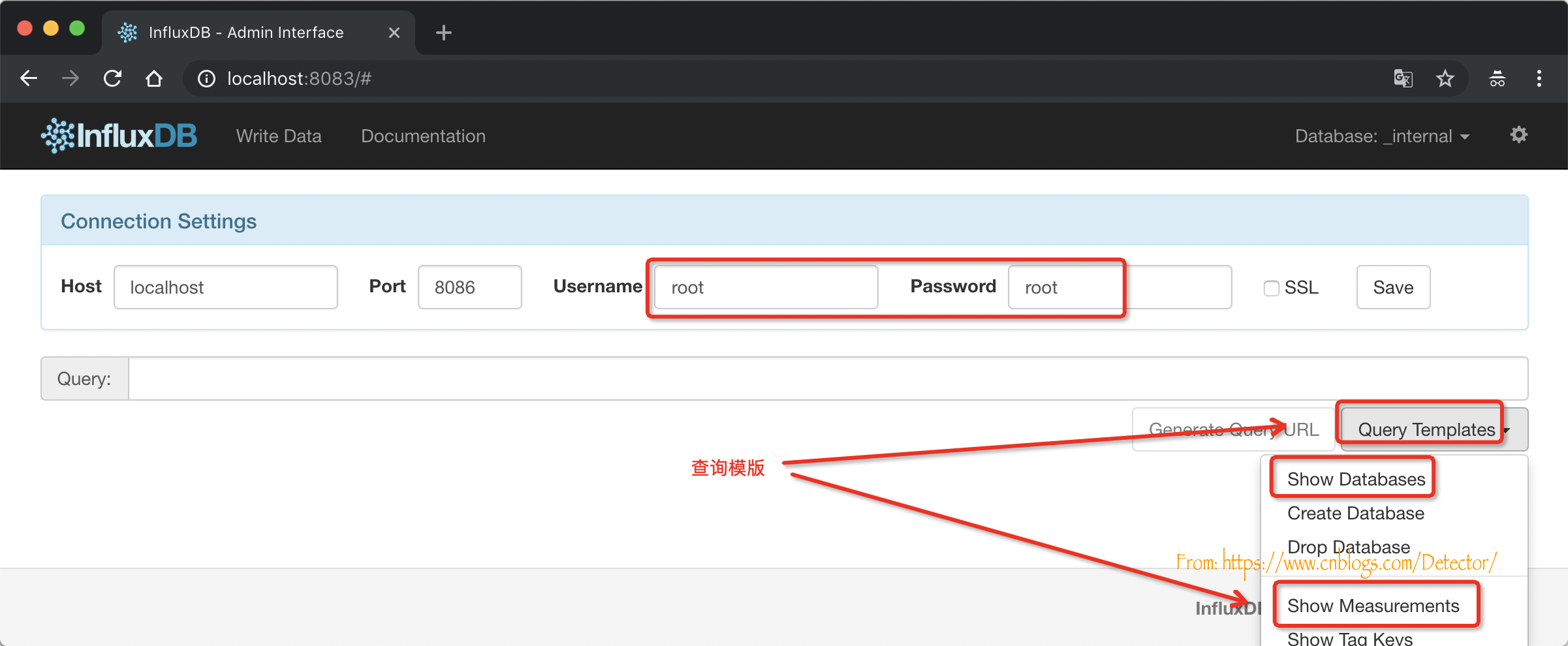
Task: Reload the page with the refresh icon
Action: tap(112, 78)
